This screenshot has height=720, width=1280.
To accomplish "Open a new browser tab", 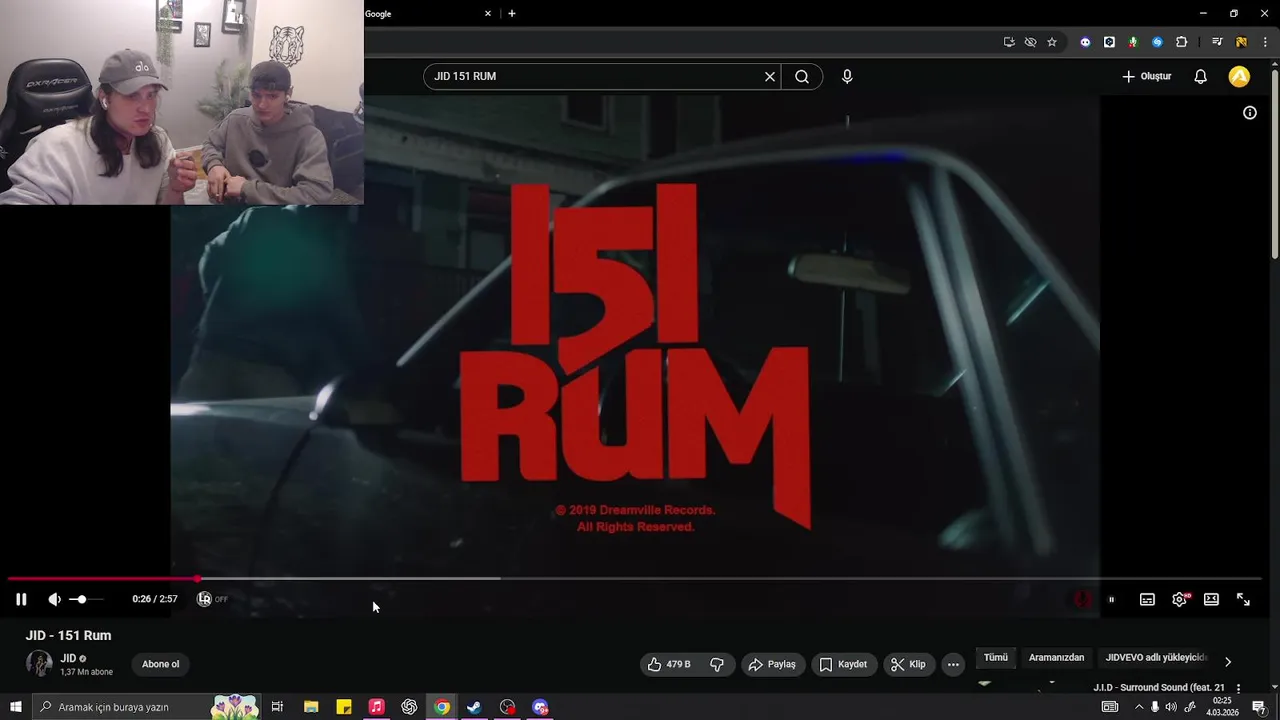I will point(512,14).
